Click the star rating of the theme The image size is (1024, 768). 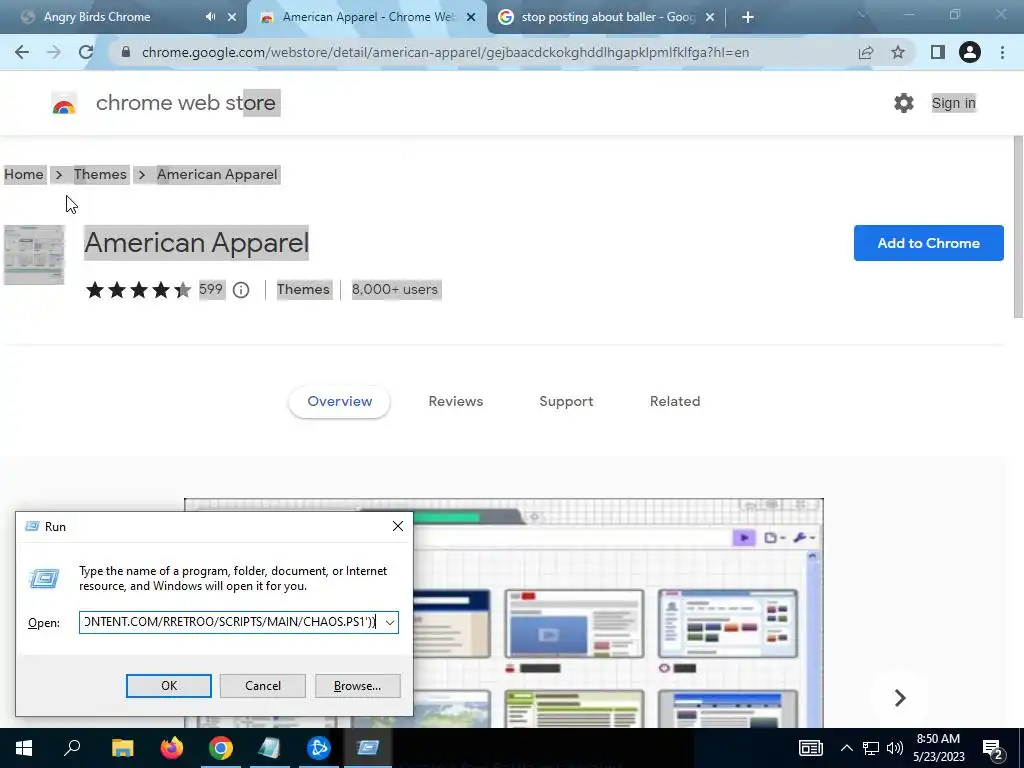(x=138, y=290)
